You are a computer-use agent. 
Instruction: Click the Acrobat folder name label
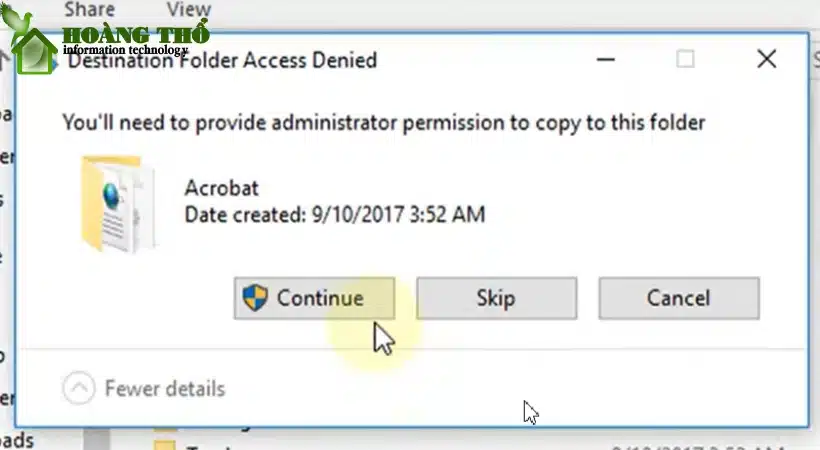tap(222, 188)
